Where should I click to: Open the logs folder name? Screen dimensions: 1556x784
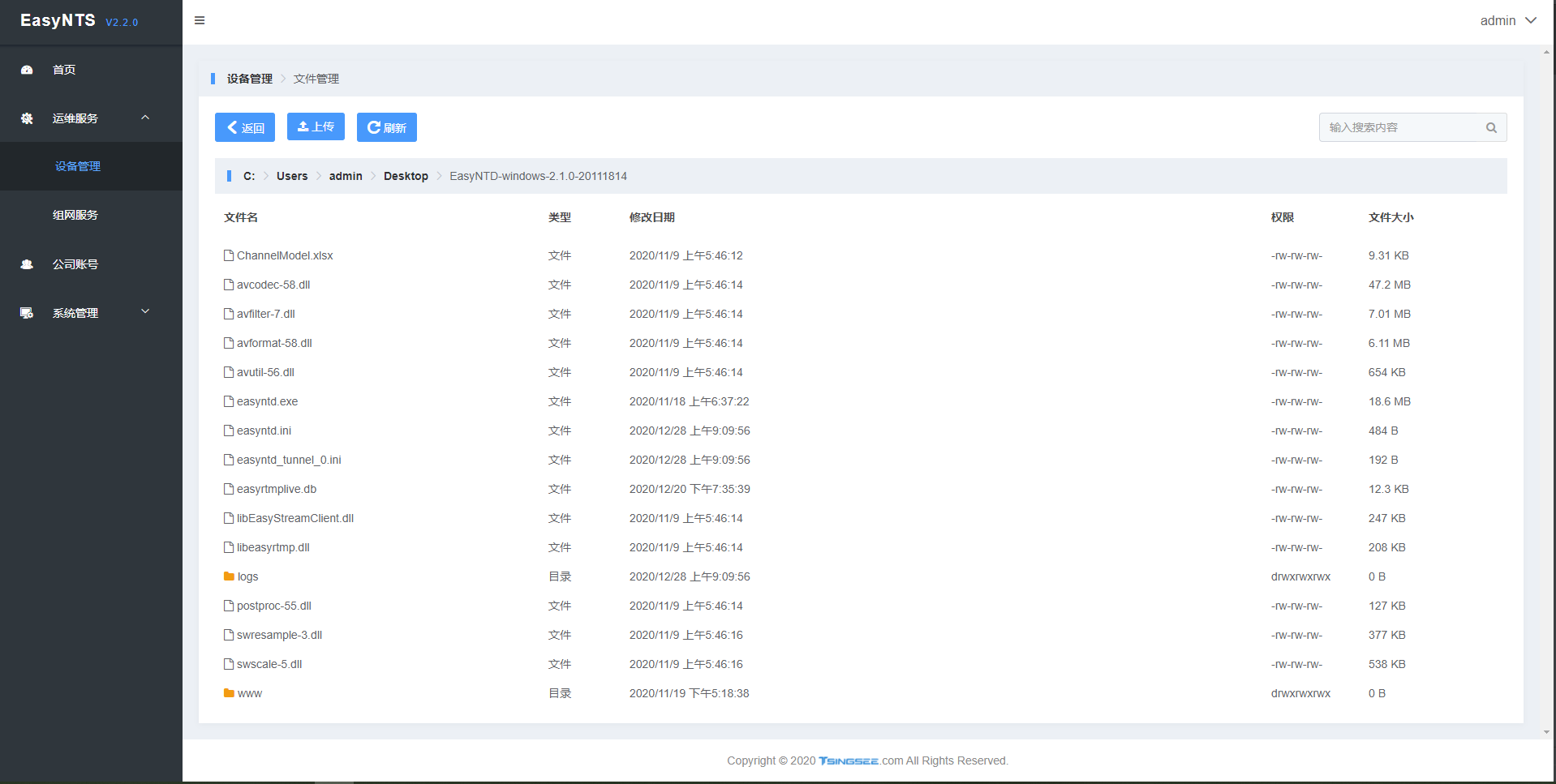pos(247,576)
